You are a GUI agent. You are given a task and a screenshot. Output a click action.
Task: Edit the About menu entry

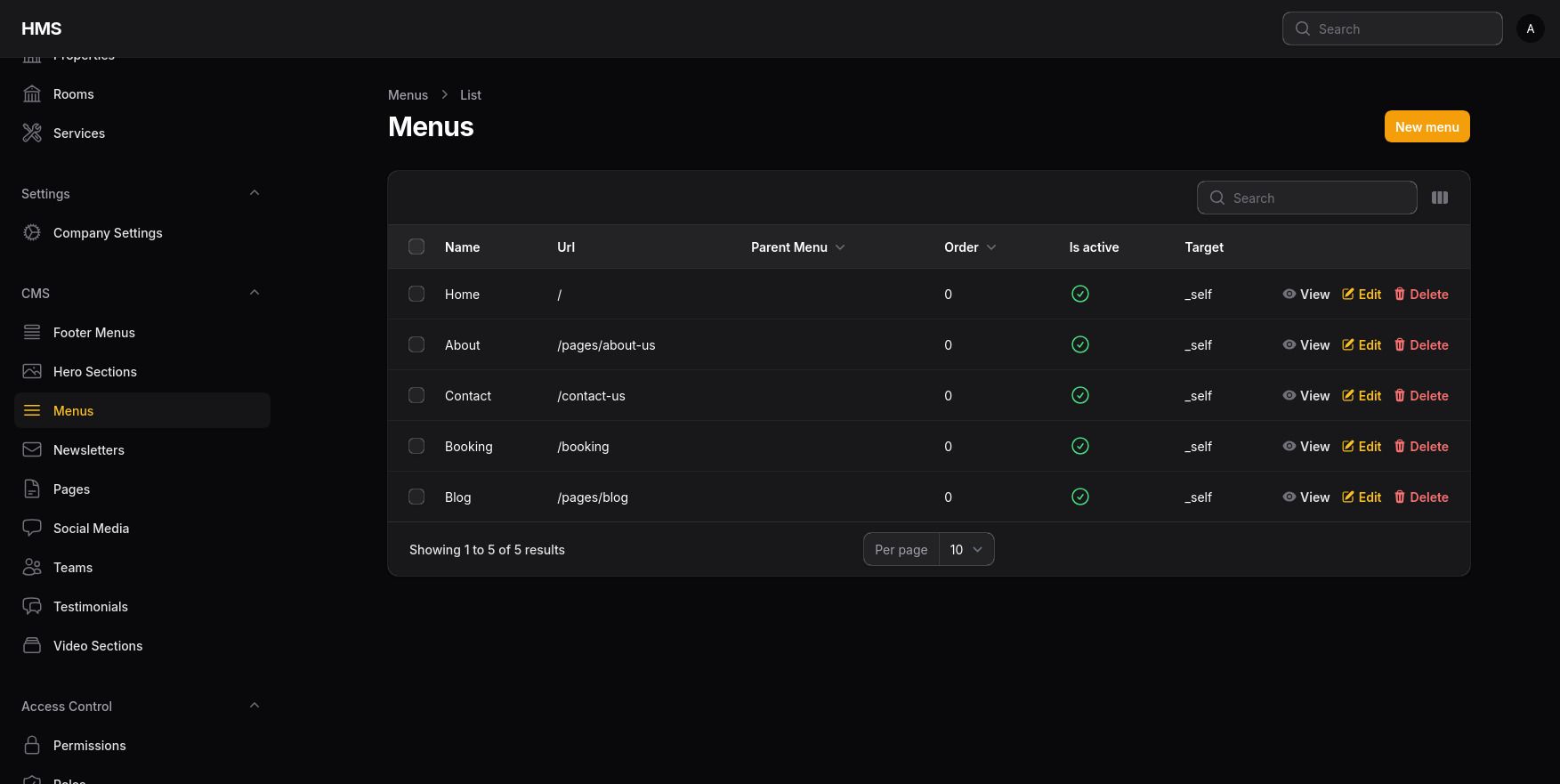(1362, 345)
